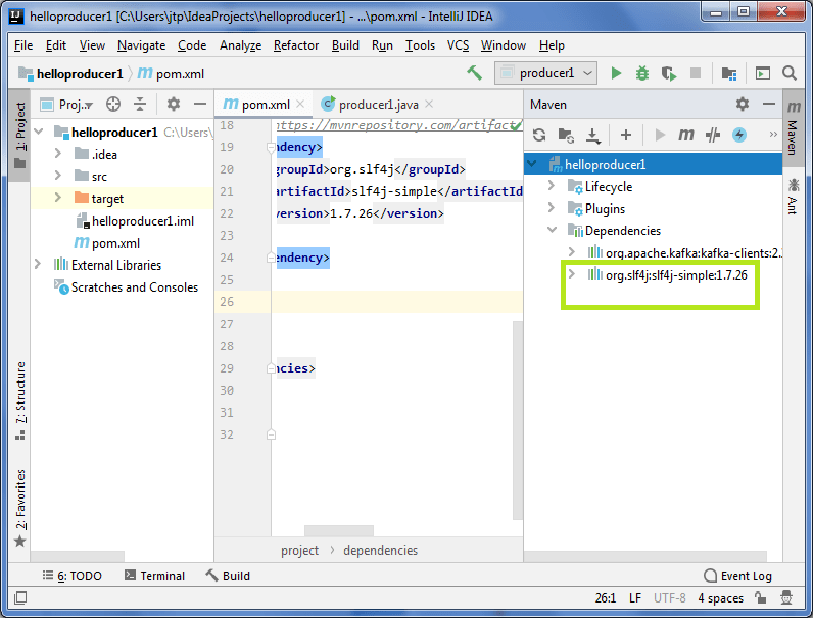Toggle read-only lock icon in status bar
The height and width of the screenshot is (618, 813).
(x=761, y=598)
